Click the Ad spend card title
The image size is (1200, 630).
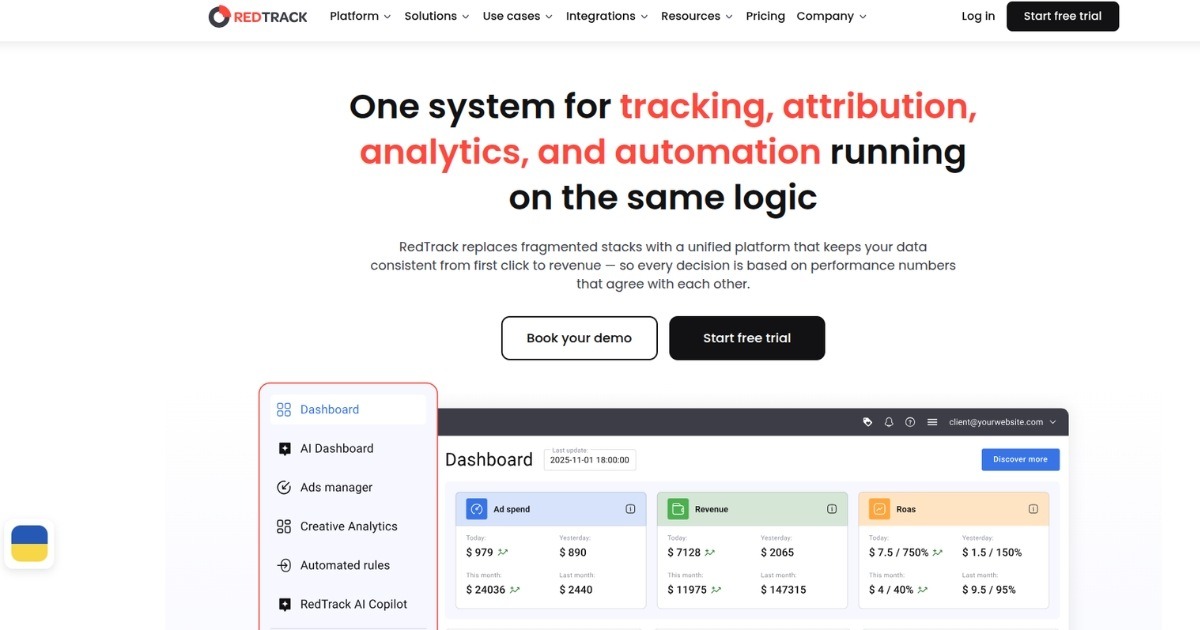click(x=512, y=509)
